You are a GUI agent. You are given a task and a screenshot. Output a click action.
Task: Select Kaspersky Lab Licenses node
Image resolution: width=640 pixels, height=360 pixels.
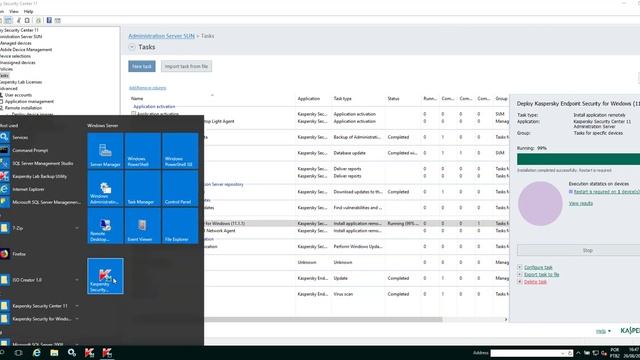(x=21, y=82)
